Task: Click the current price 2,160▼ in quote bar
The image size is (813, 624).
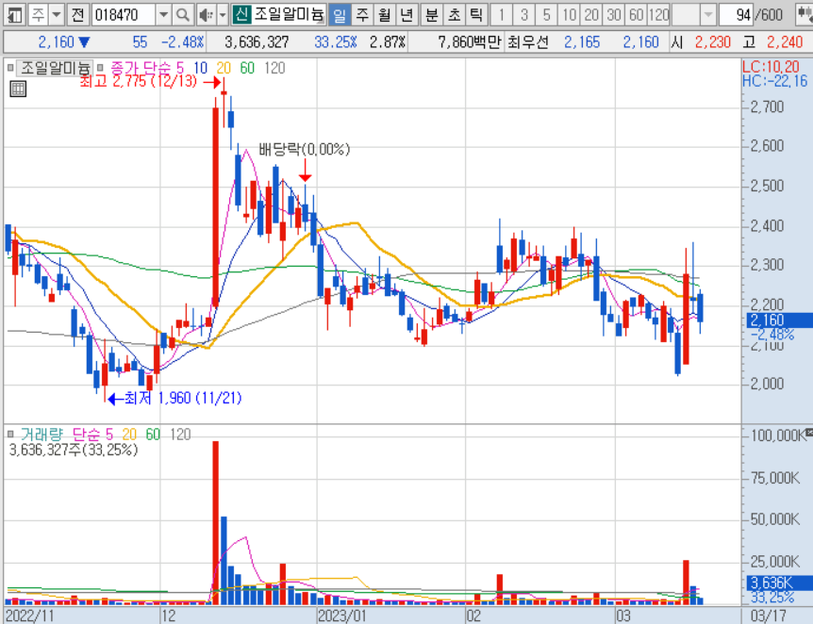Action: coord(65,42)
